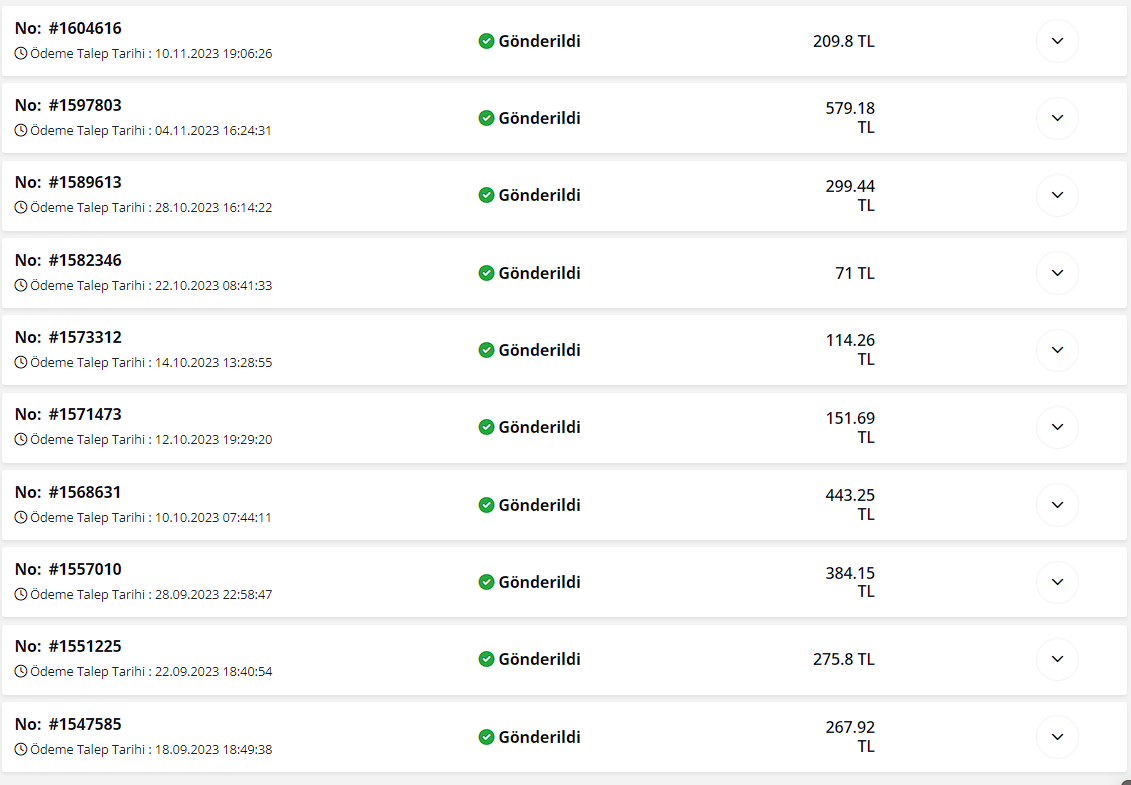Click the checkmark icon on #1547585 row
The height and width of the screenshot is (785, 1131).
point(486,737)
